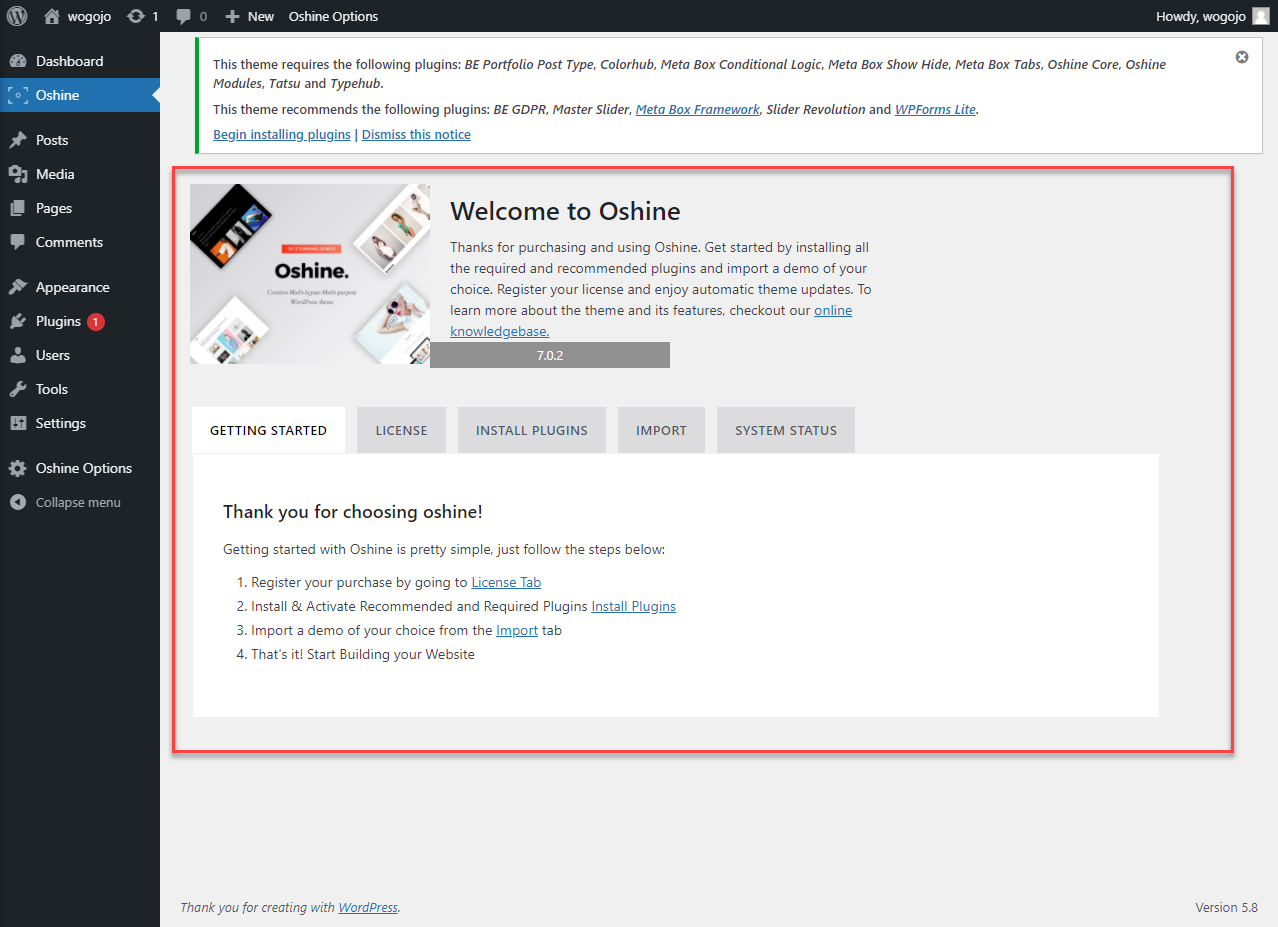Click the Dismiss this notice link
Screen dimensions: 1278x927
click(x=416, y=134)
